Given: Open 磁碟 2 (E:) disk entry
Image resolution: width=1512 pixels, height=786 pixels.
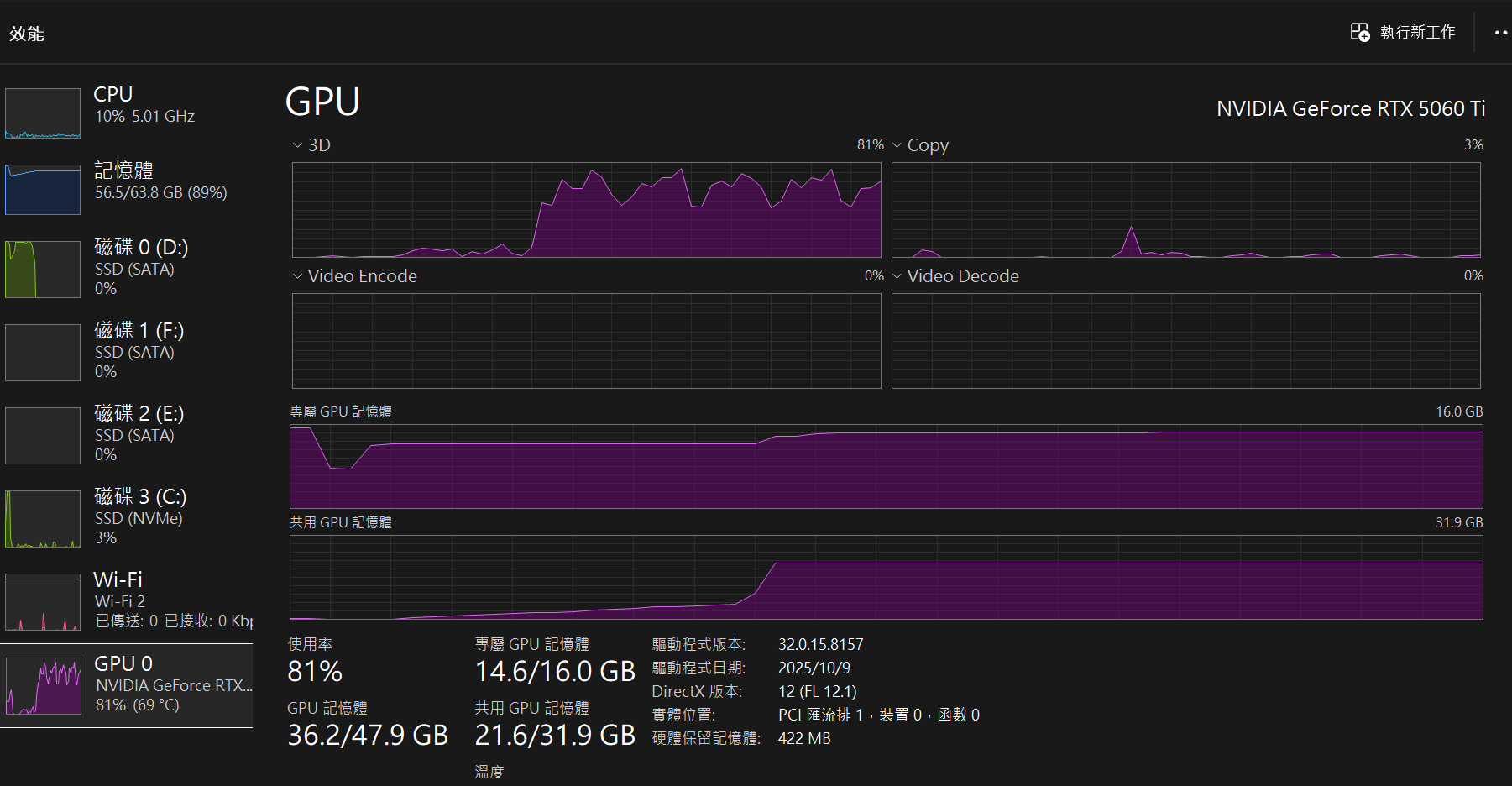Looking at the screenshot, I should [127, 434].
